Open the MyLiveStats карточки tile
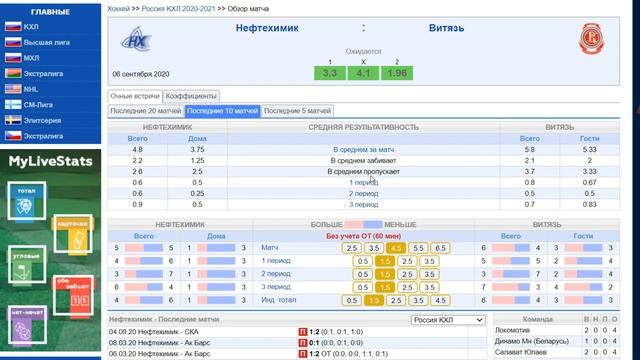This screenshot has width=640, height=360. click(73, 234)
